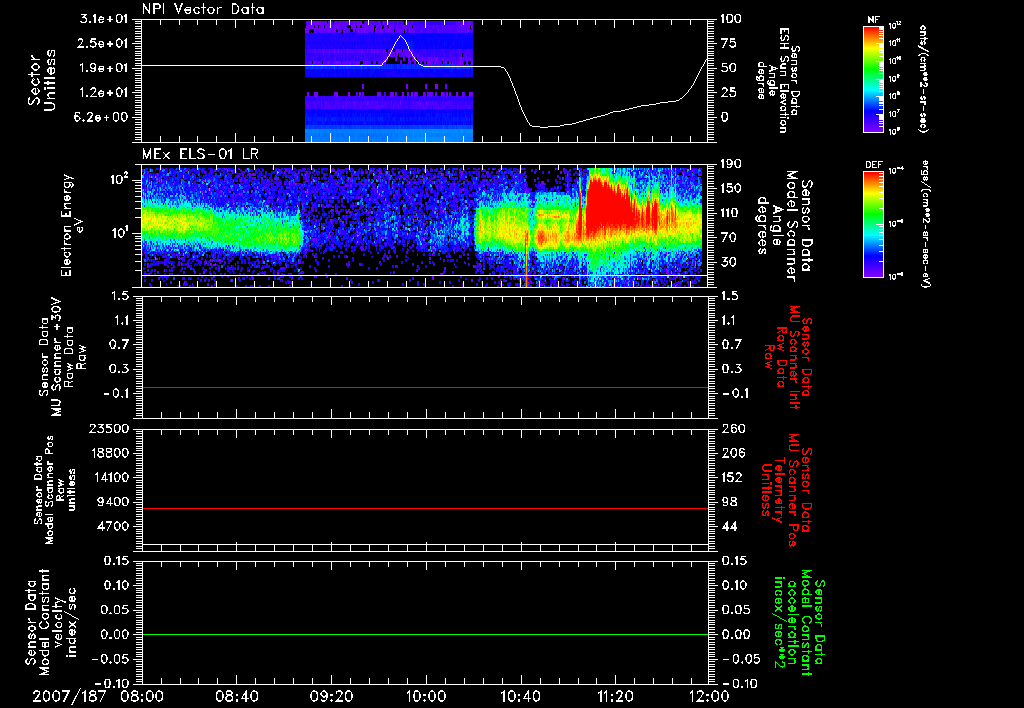Click the 260 telemetry tick value

click(732, 428)
